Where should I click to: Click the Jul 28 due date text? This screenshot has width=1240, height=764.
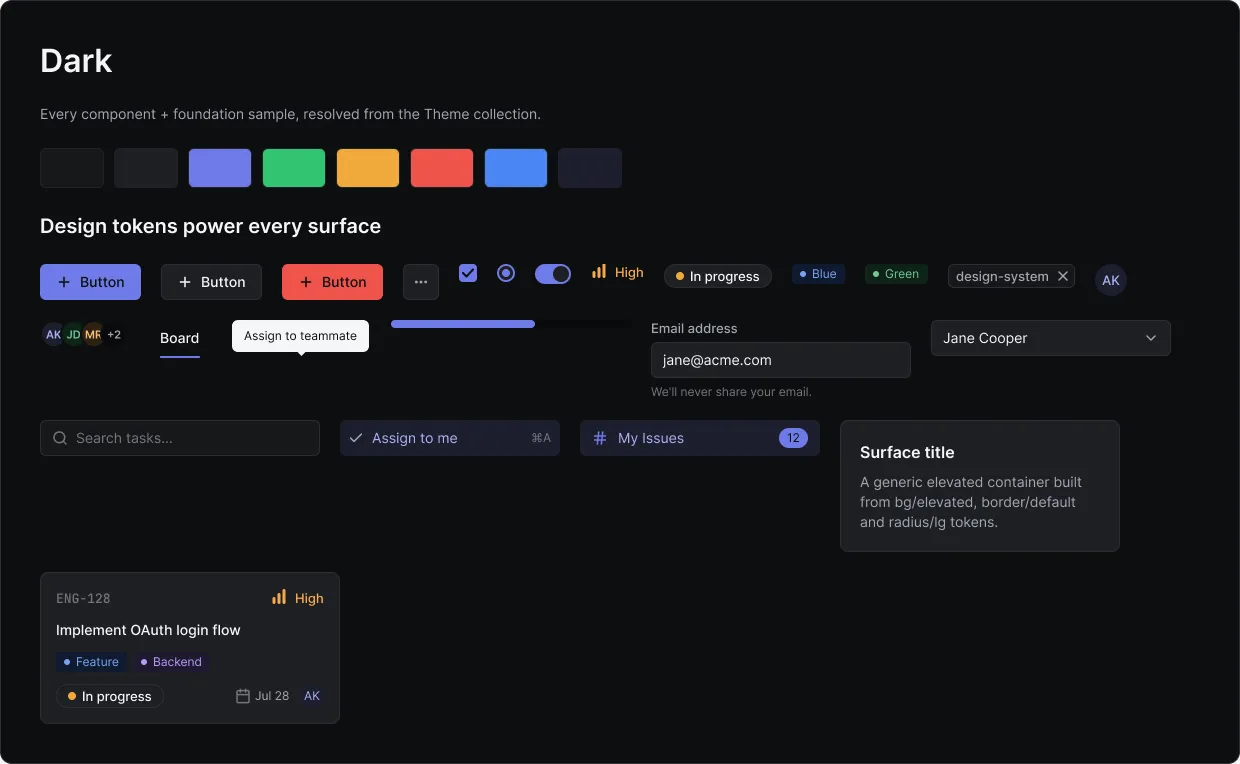(272, 696)
